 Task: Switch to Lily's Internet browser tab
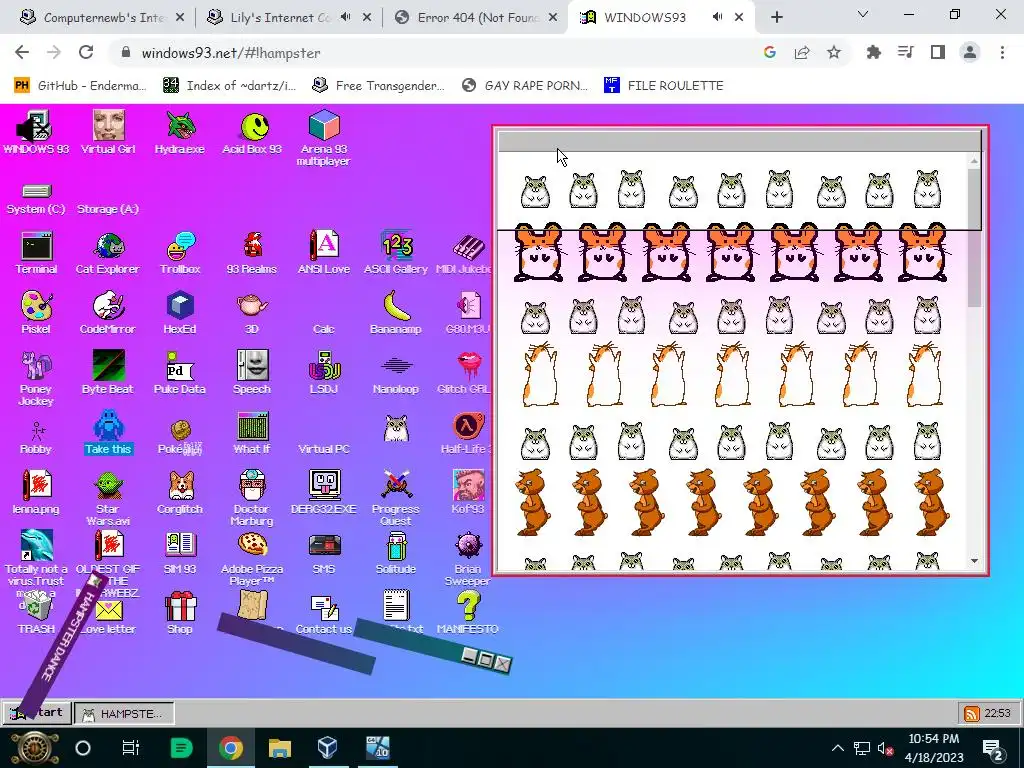(x=290, y=17)
